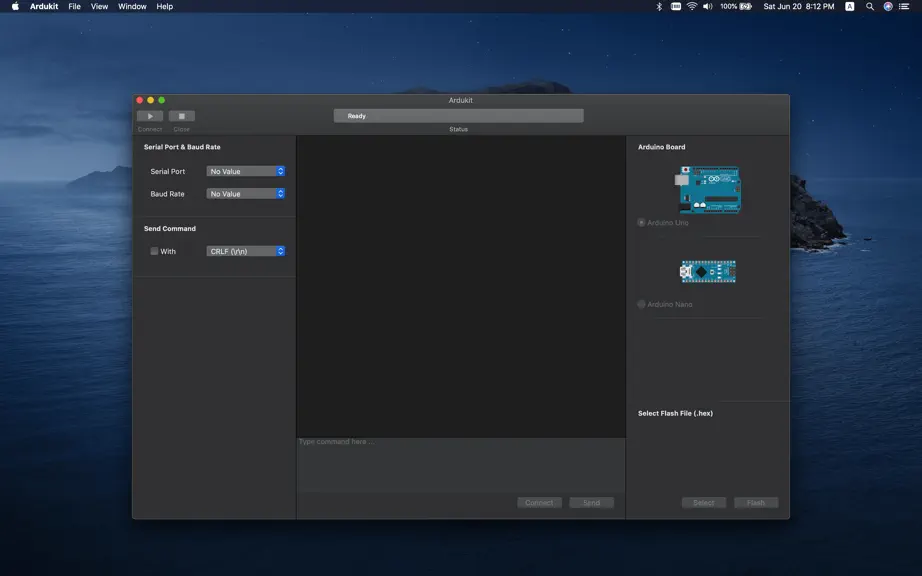Open the volume control in menu bar
The image size is (922, 576).
tap(707, 6)
